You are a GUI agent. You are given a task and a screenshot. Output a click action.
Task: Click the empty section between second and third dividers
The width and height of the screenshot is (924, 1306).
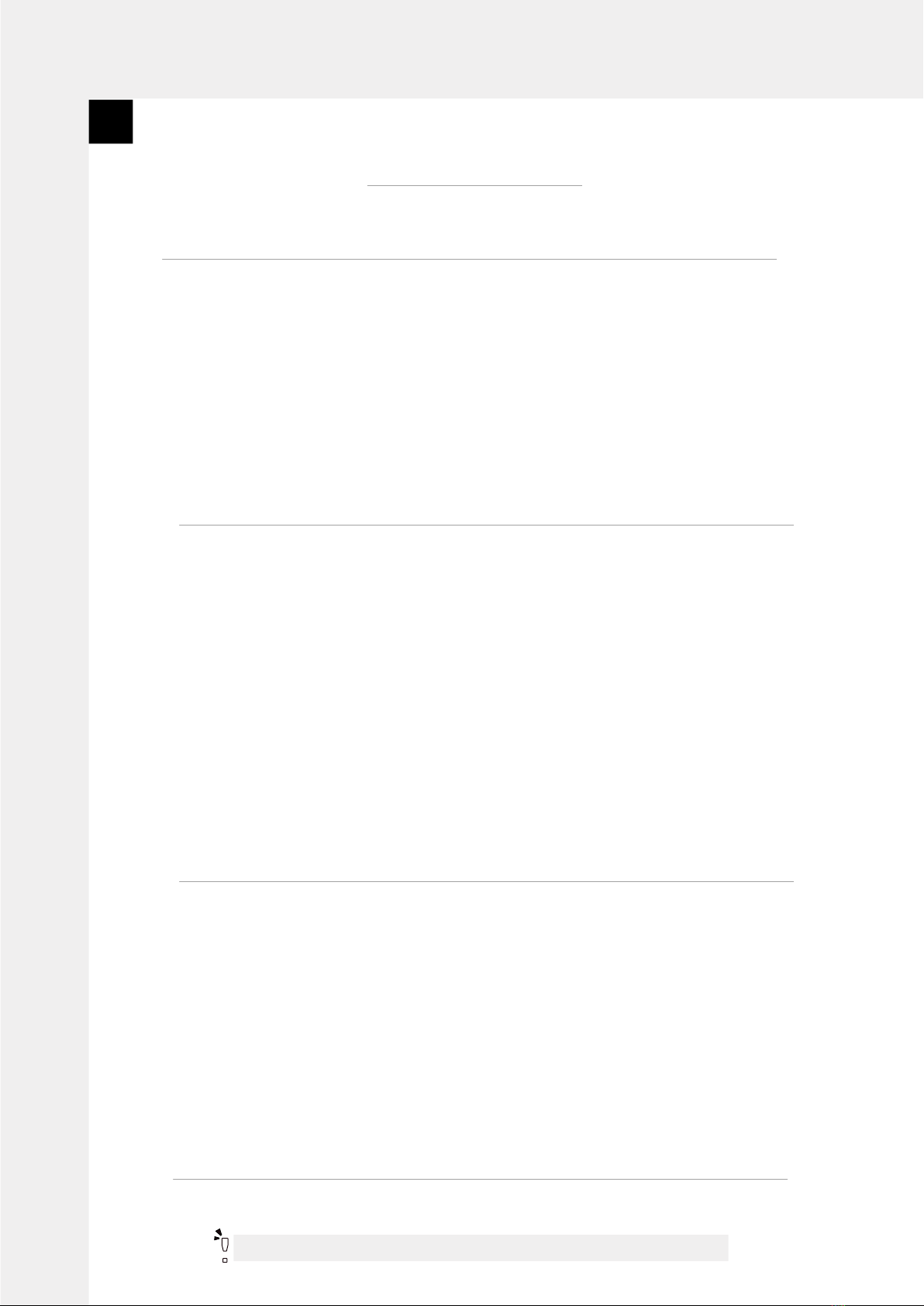click(486, 703)
